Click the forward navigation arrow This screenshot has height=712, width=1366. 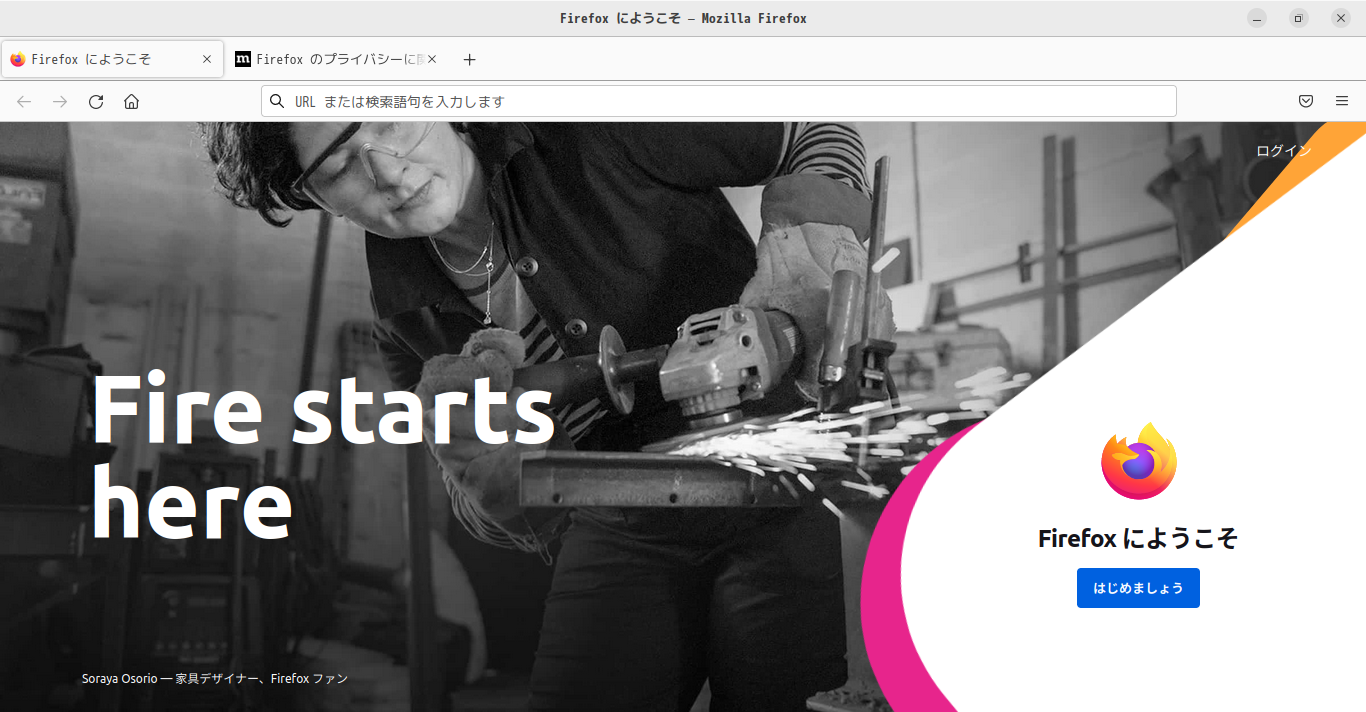60,101
